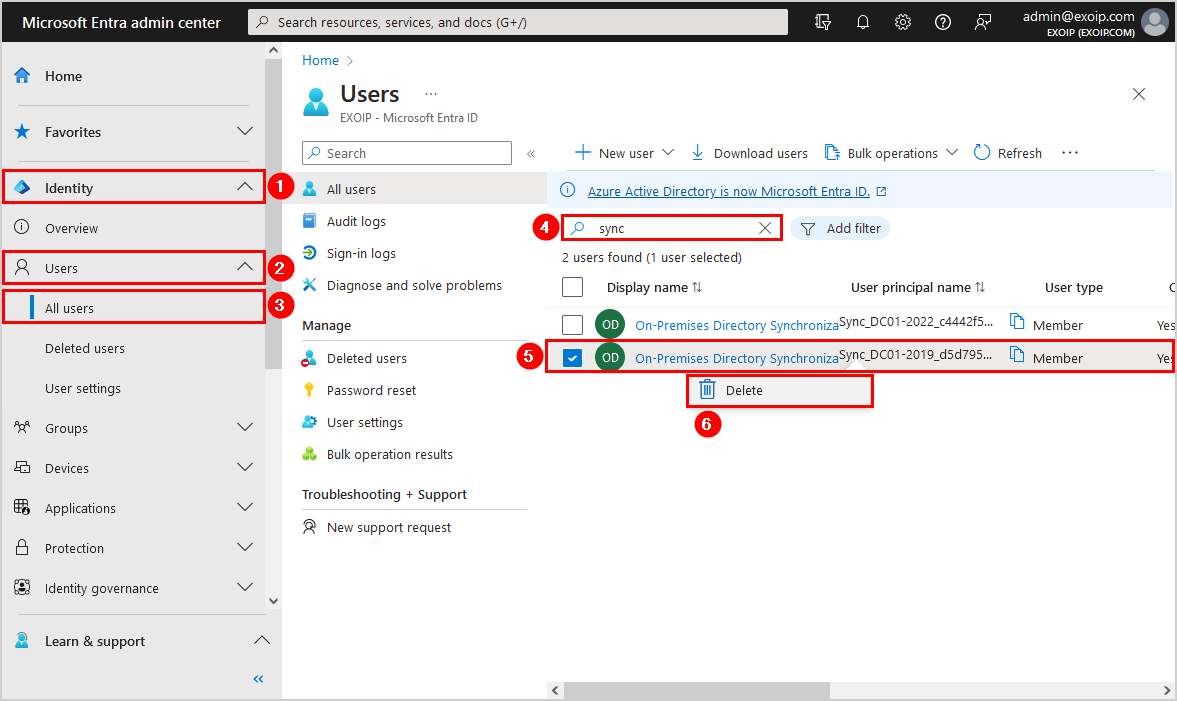The height and width of the screenshot is (701, 1177).
Task: Click the sidebar vertical scrollbar
Action: tap(273, 212)
